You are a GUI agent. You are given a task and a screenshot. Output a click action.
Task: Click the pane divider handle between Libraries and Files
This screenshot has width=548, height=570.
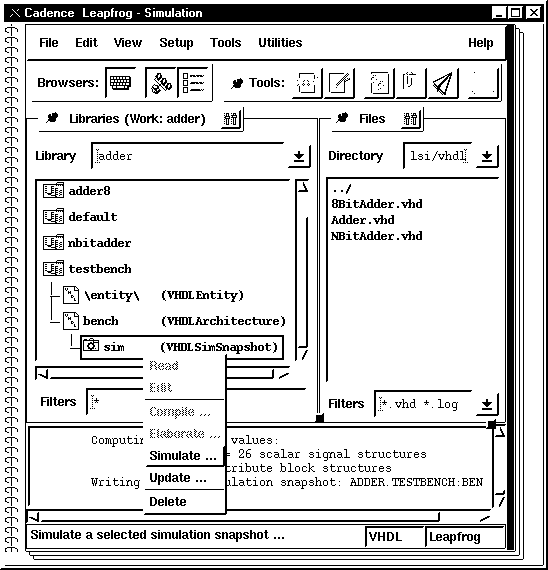[319, 418]
